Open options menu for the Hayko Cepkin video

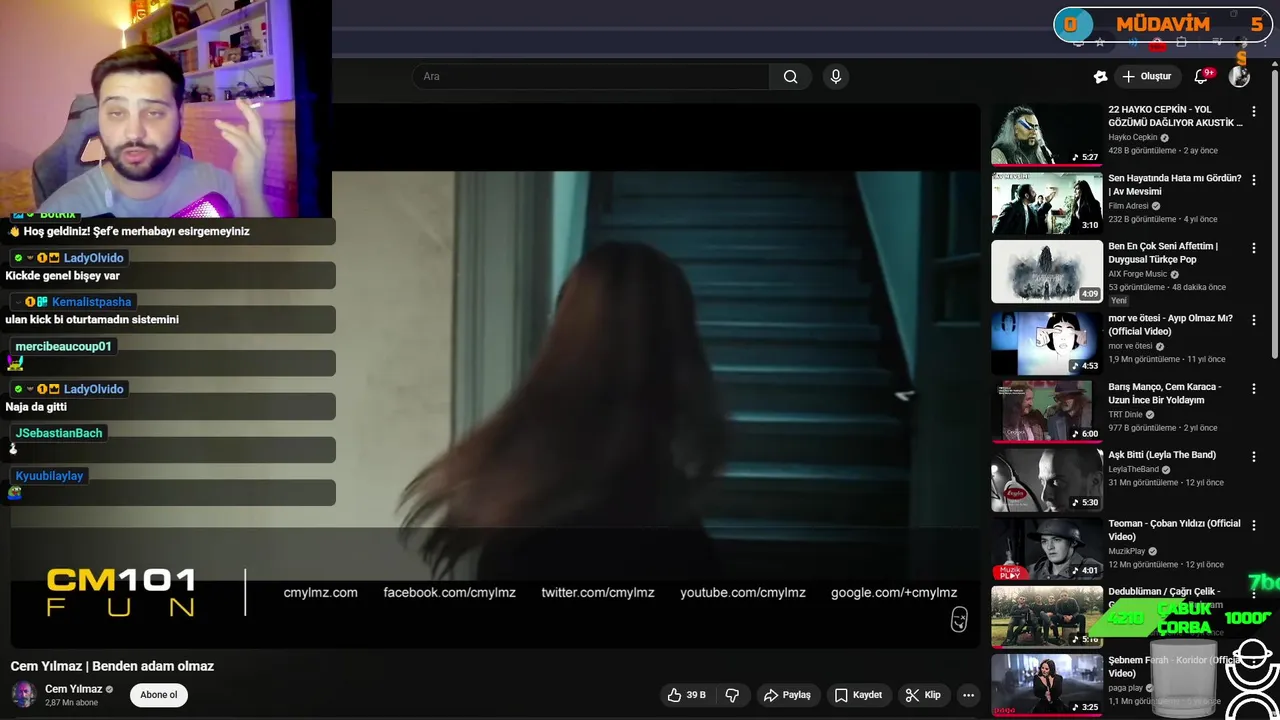(1254, 112)
